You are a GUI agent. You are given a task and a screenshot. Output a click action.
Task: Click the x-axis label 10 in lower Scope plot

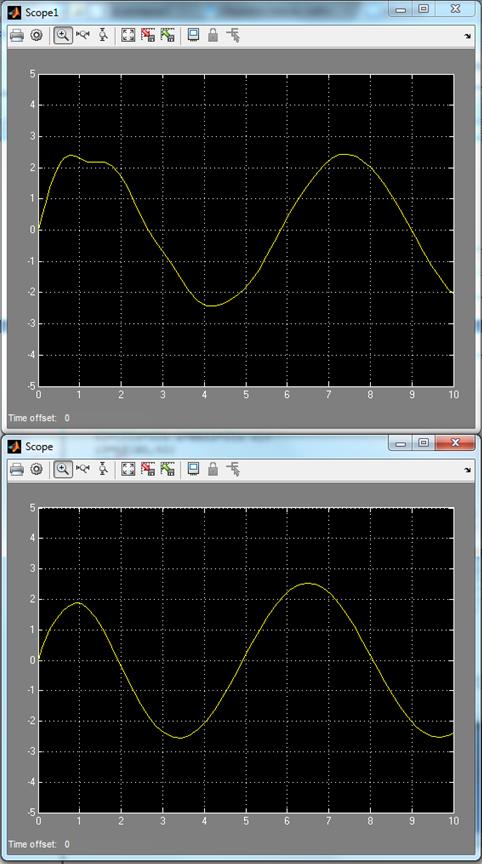(x=453, y=821)
